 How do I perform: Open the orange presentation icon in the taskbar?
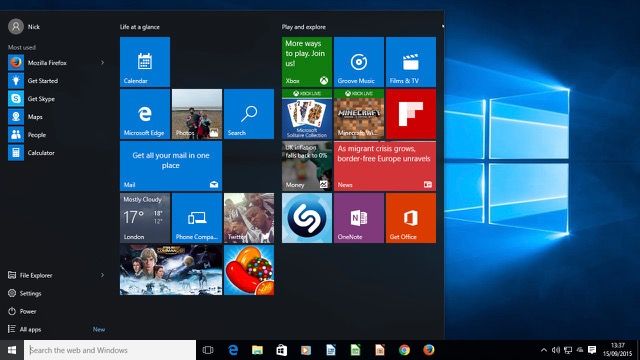pyautogui.click(x=380, y=350)
